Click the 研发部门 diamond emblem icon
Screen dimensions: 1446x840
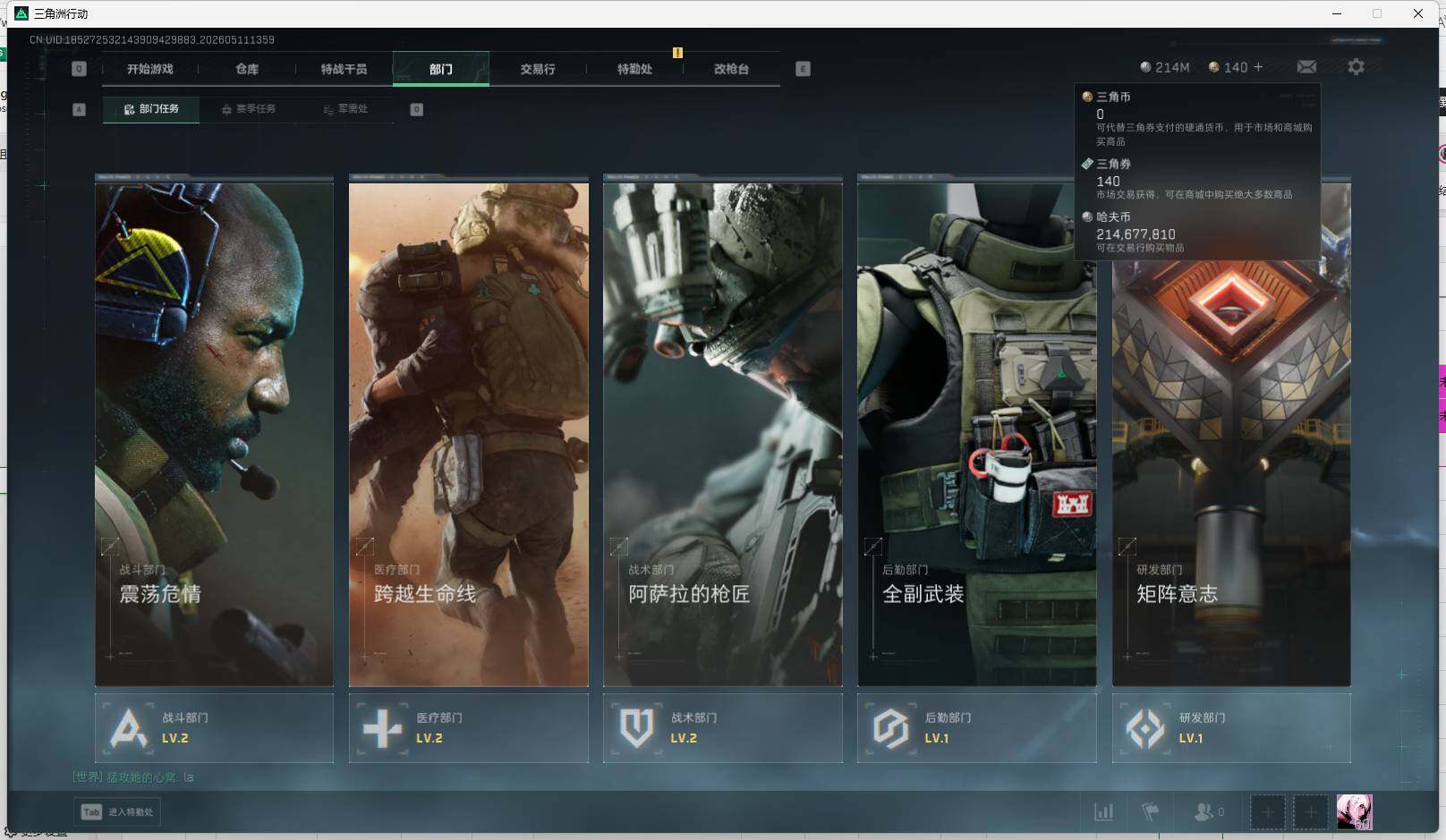pos(1145,728)
